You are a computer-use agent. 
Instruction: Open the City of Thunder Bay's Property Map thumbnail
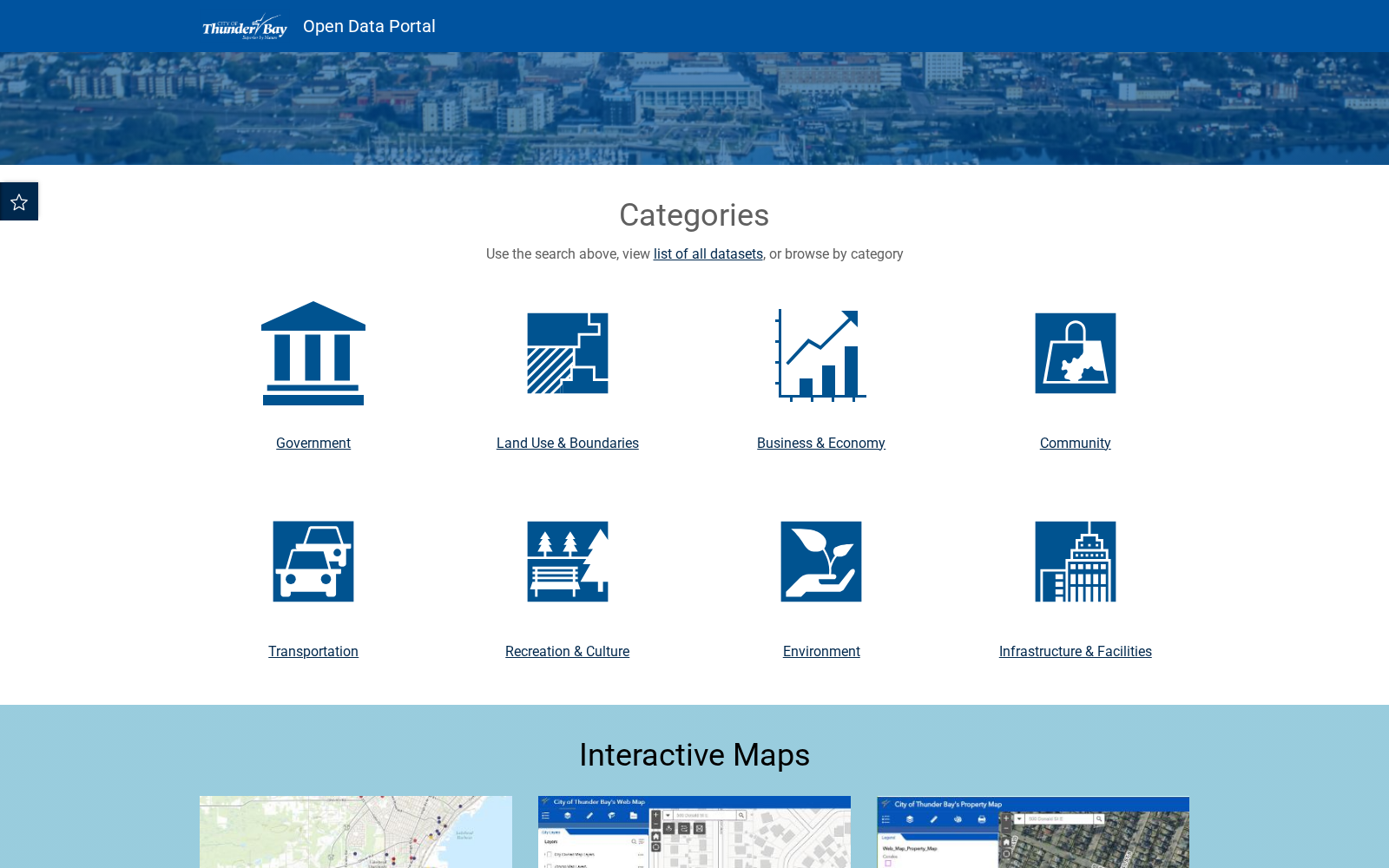click(1033, 832)
